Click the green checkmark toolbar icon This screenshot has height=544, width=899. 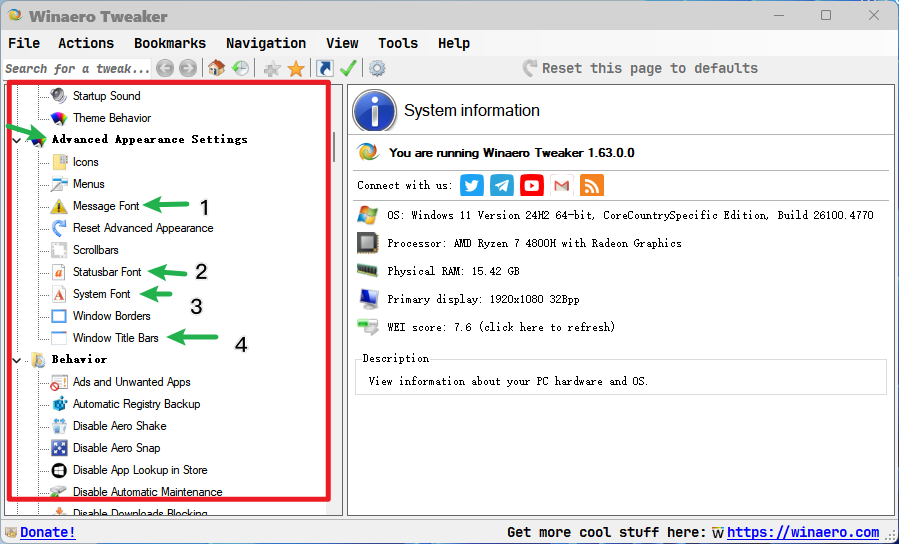point(348,68)
